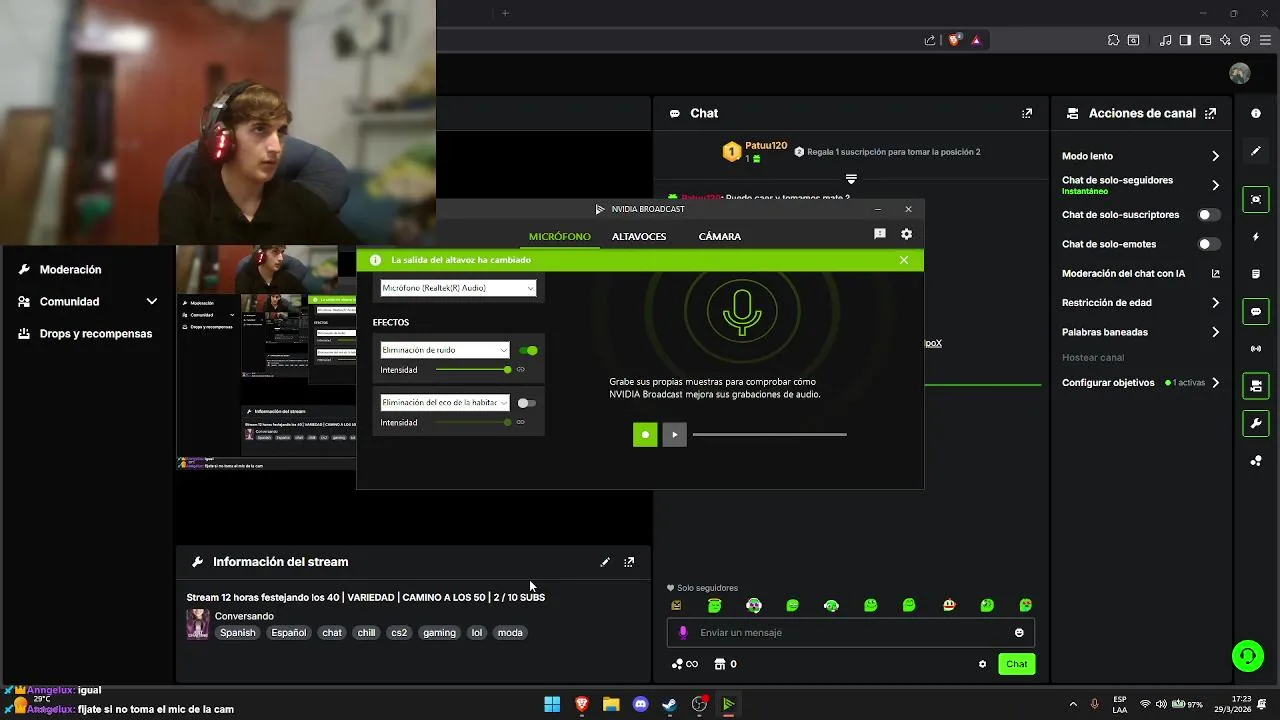Open Moderación del chat con IA external link
Screen dimensions: 1280x720
pyautogui.click(x=1216, y=274)
